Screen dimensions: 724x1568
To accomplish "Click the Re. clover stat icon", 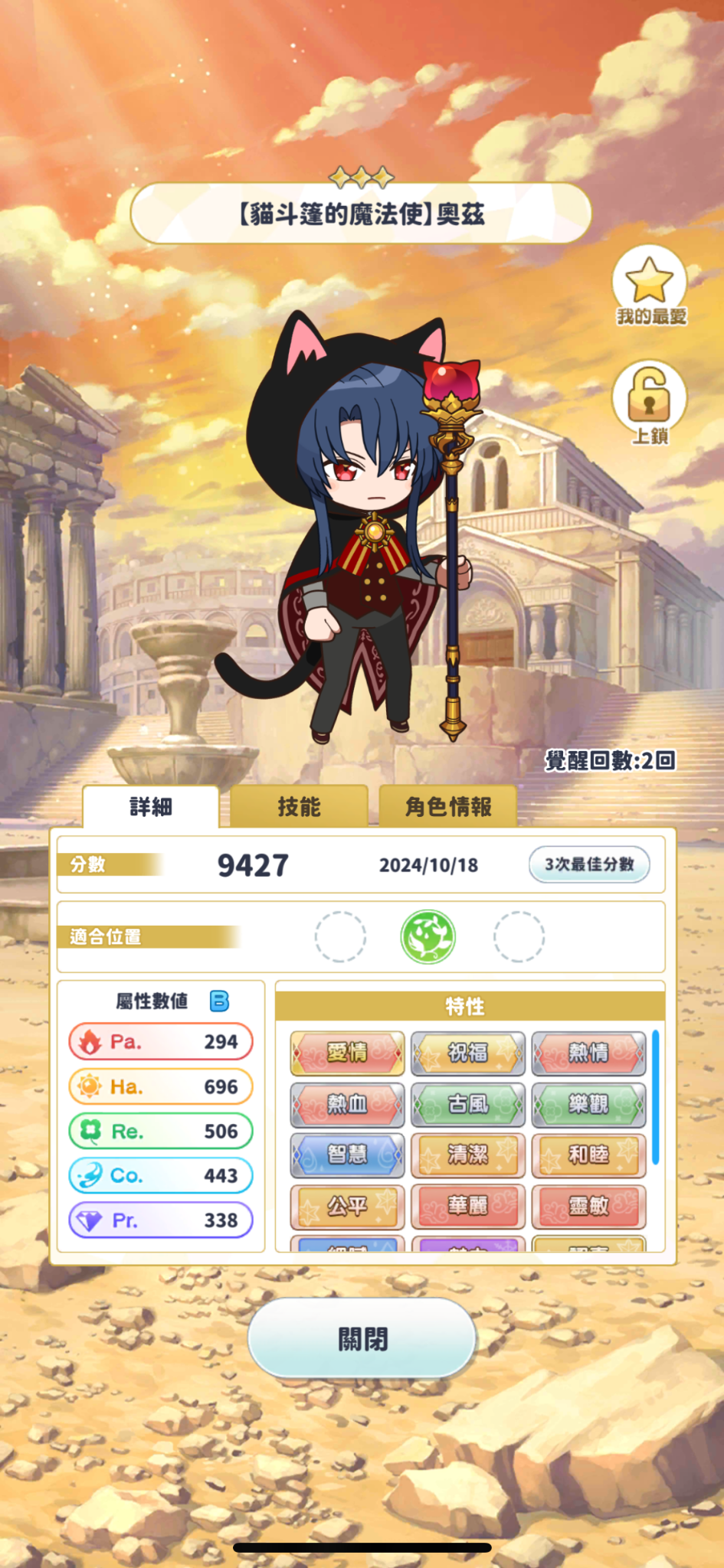I will pos(90,1131).
